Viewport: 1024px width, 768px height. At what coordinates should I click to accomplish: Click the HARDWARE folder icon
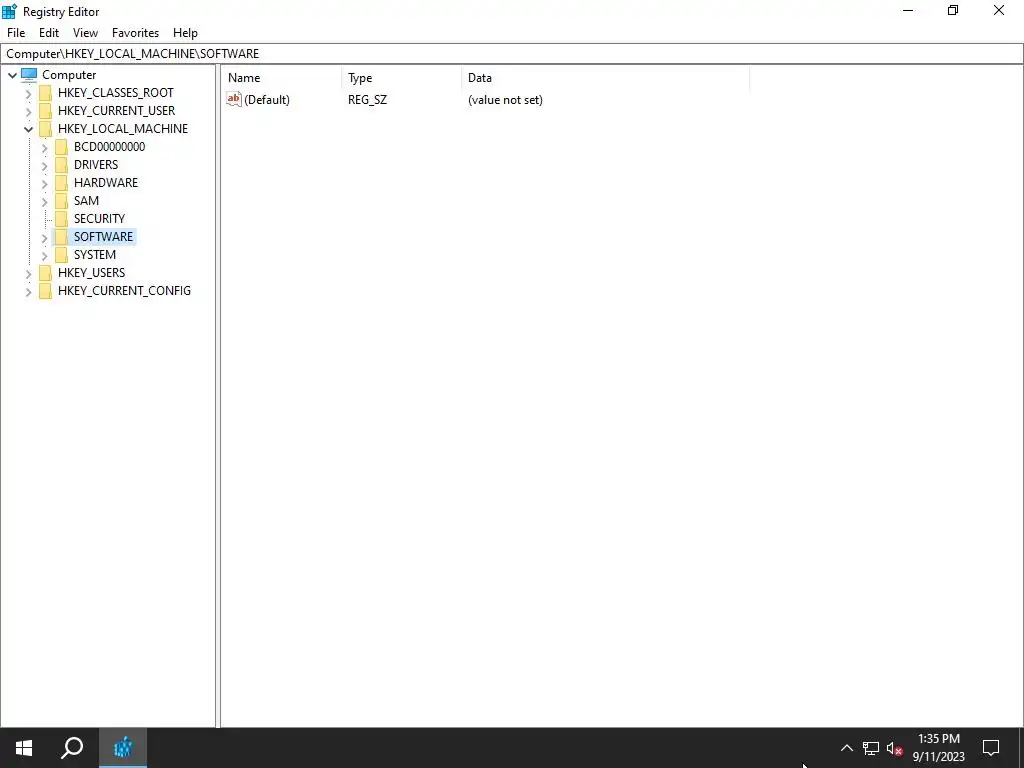[61, 182]
